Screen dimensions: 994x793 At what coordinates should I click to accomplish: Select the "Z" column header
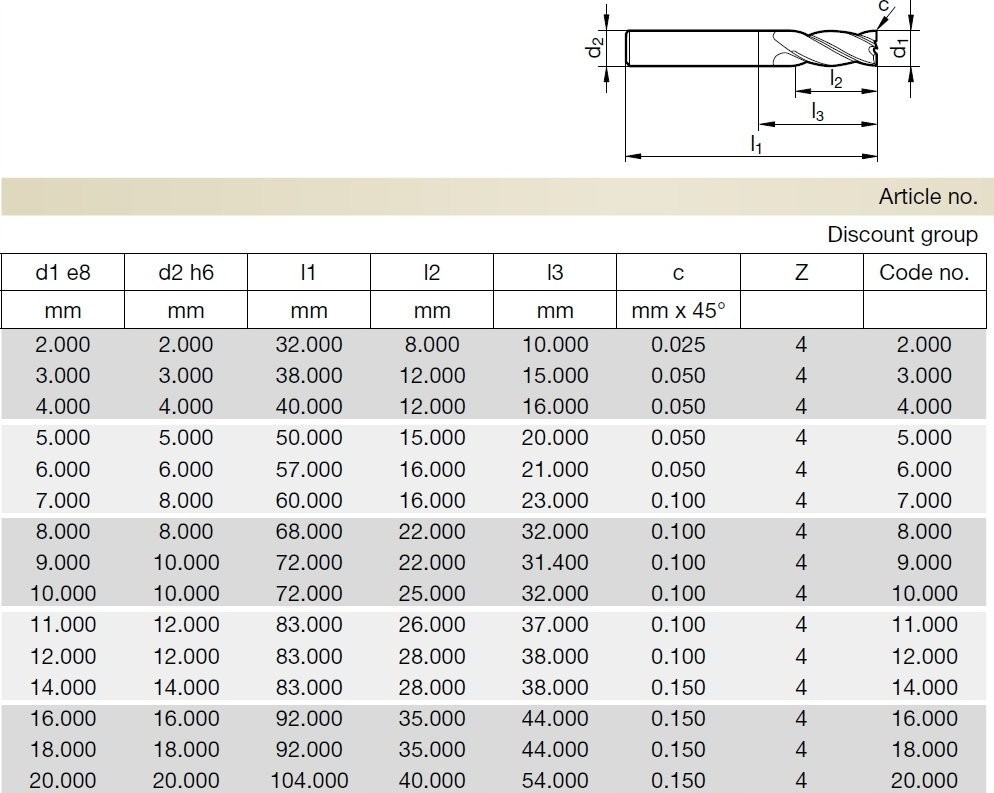click(x=801, y=272)
